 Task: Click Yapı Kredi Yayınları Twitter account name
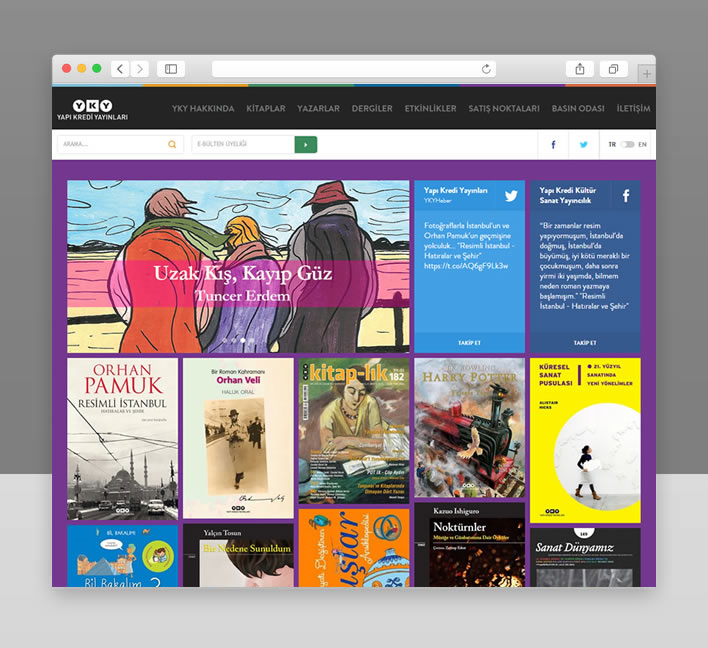(456, 191)
